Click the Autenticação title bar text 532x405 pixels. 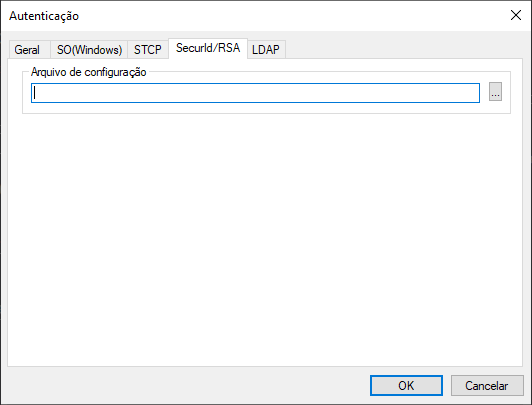coord(44,16)
